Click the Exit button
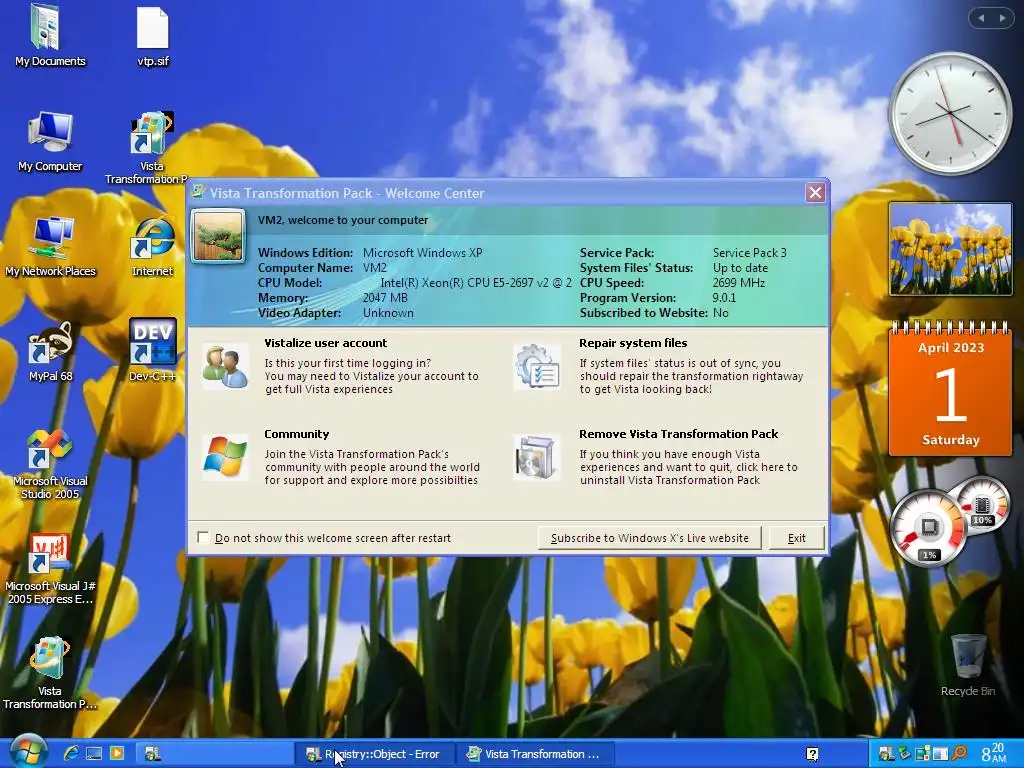The image size is (1024, 768). point(796,538)
